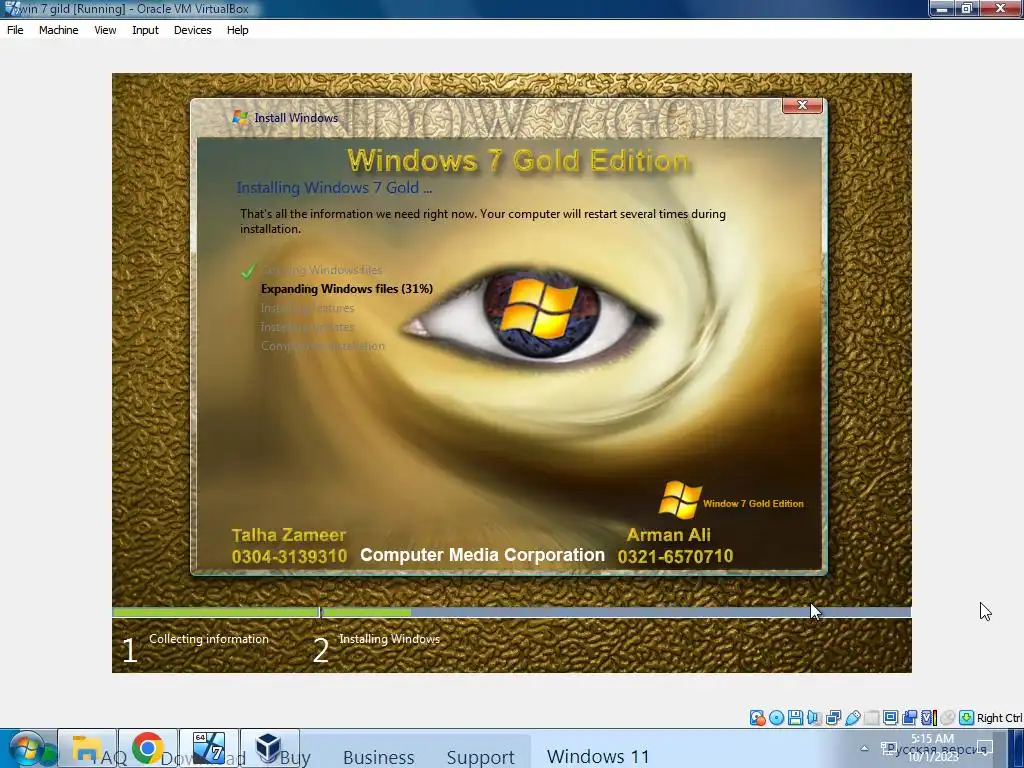This screenshot has width=1024, height=768.
Task: Close the VirtualBox VM window
Action: [1000, 8]
